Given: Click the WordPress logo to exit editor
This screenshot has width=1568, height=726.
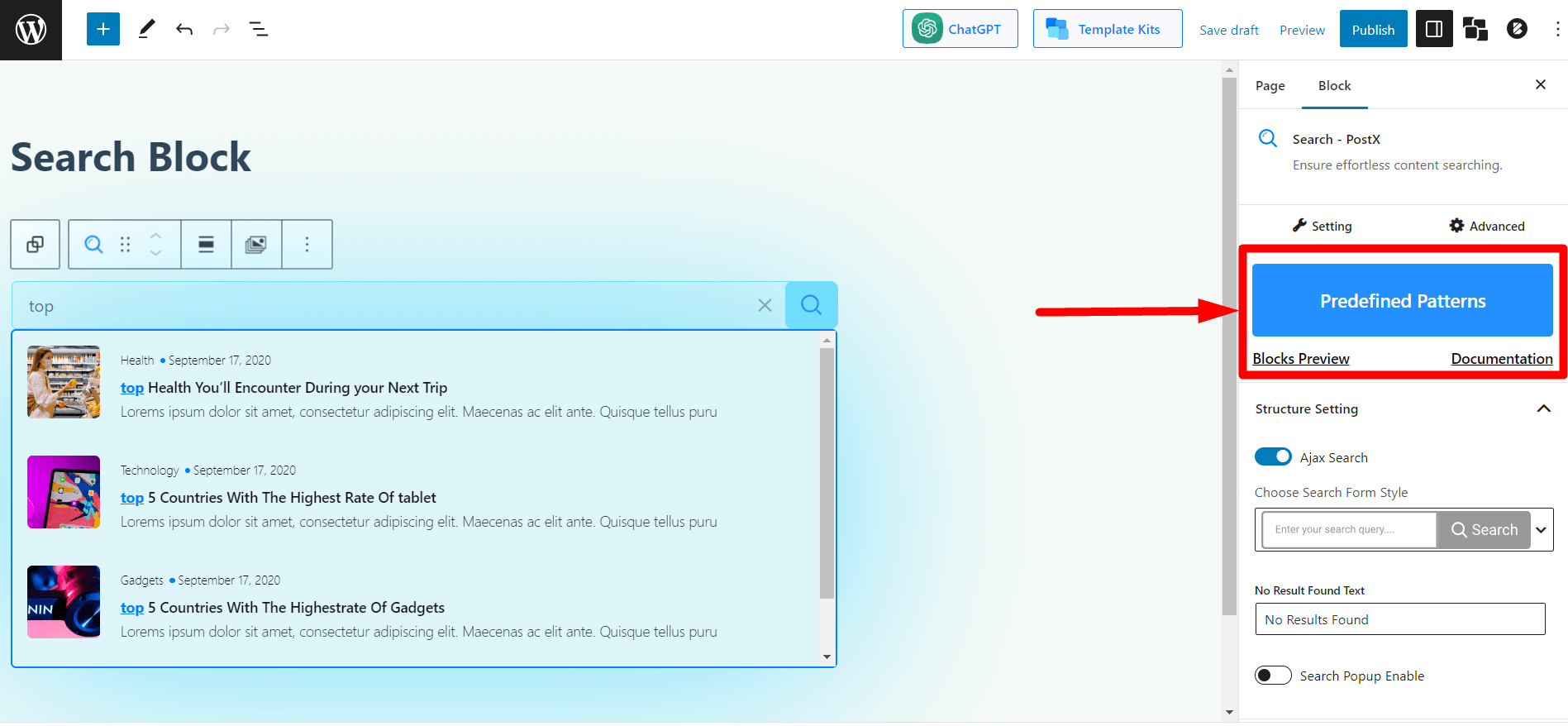Looking at the screenshot, I should pyautogui.click(x=31, y=30).
